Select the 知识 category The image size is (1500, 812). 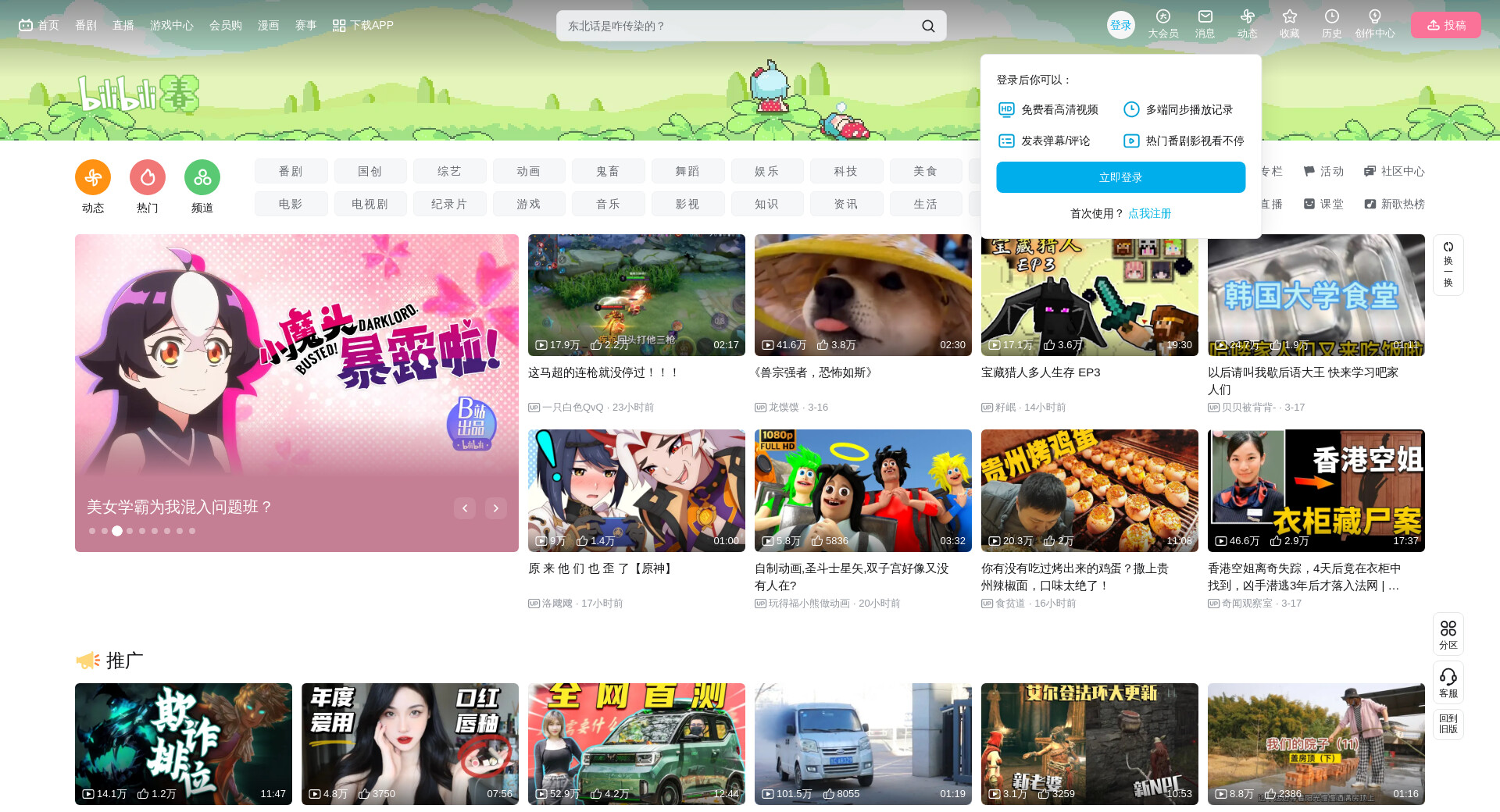(767, 204)
